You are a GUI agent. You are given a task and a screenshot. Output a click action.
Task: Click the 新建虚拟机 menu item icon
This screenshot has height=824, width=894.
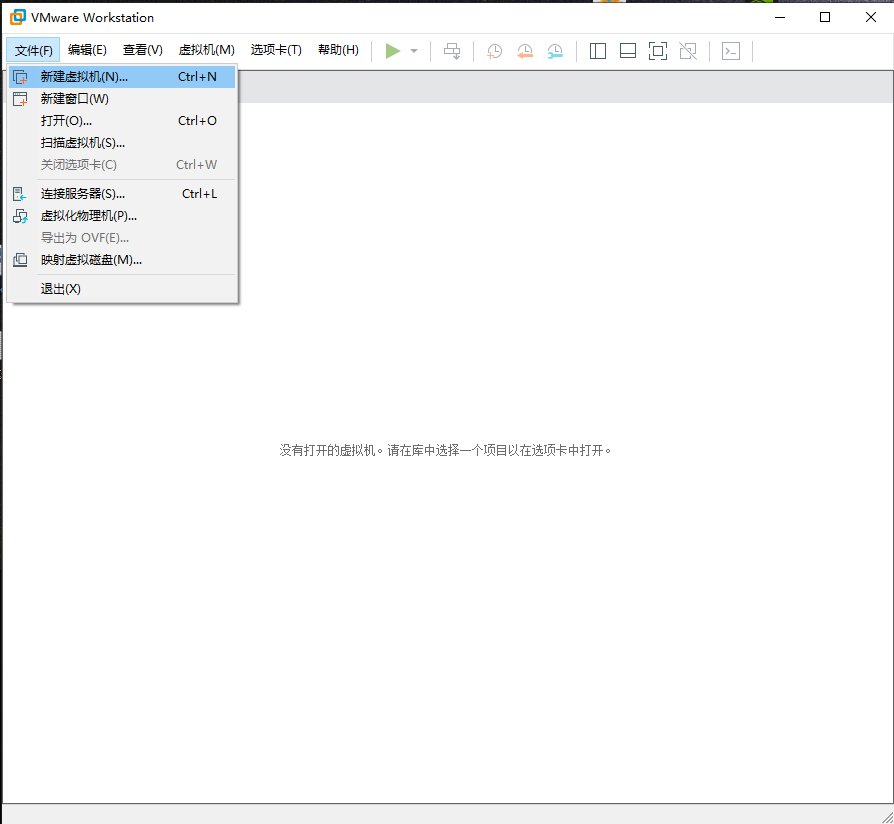[21, 77]
